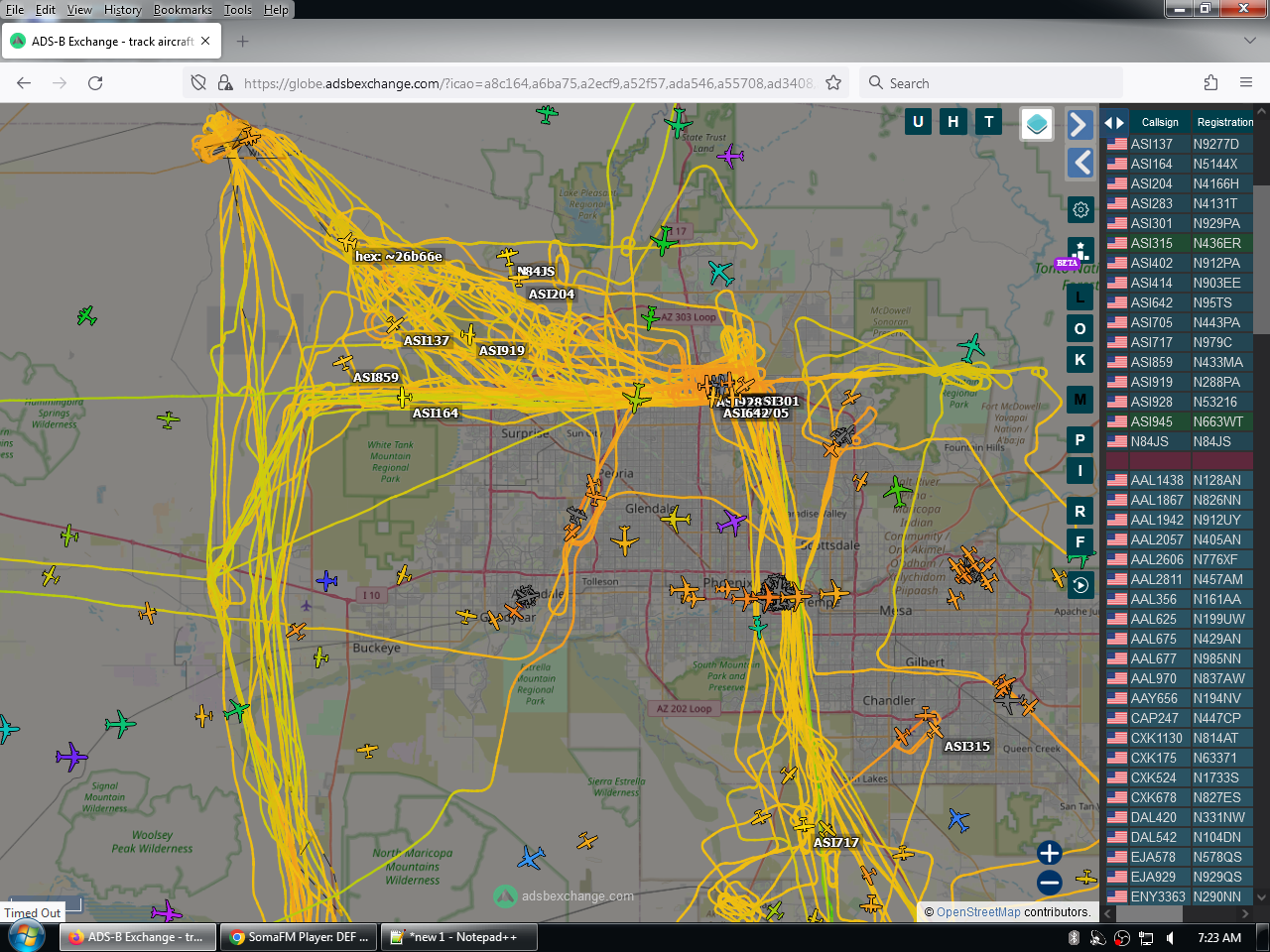
Task: Open the list all tabs dropdown
Action: (1249, 41)
